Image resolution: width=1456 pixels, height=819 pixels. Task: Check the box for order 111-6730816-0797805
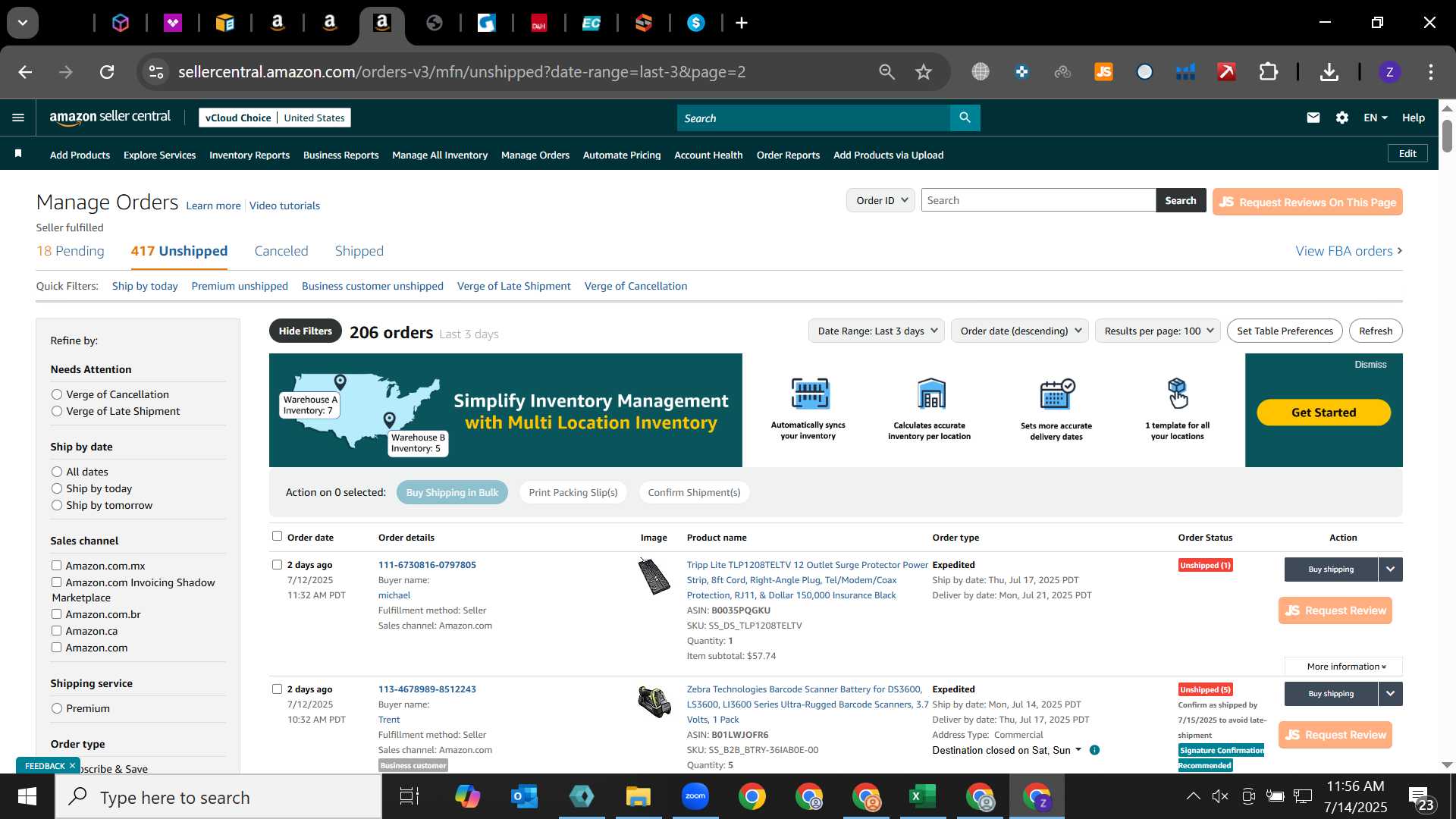[277, 565]
